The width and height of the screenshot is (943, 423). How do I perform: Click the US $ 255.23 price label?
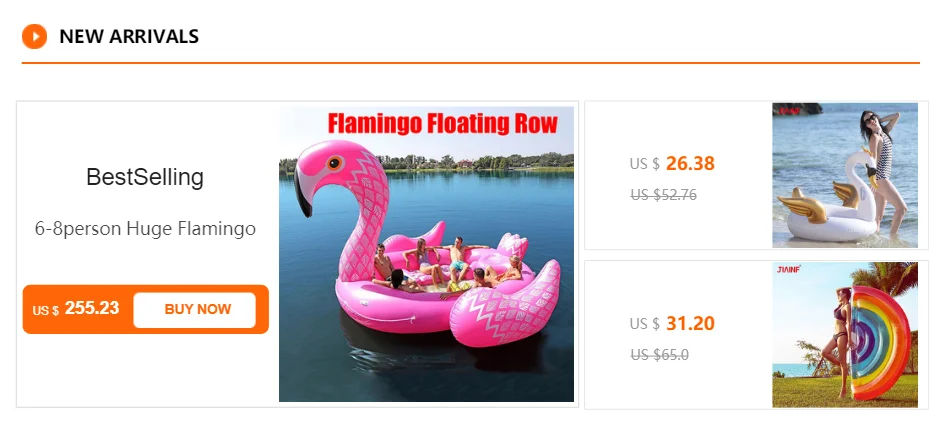pos(76,309)
